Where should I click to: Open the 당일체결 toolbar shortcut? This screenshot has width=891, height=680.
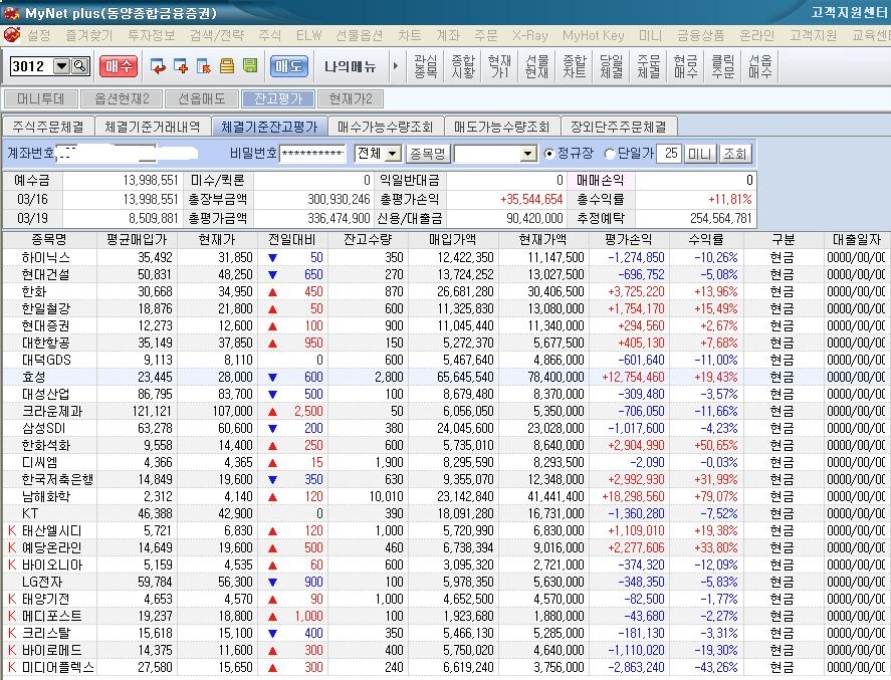611,66
